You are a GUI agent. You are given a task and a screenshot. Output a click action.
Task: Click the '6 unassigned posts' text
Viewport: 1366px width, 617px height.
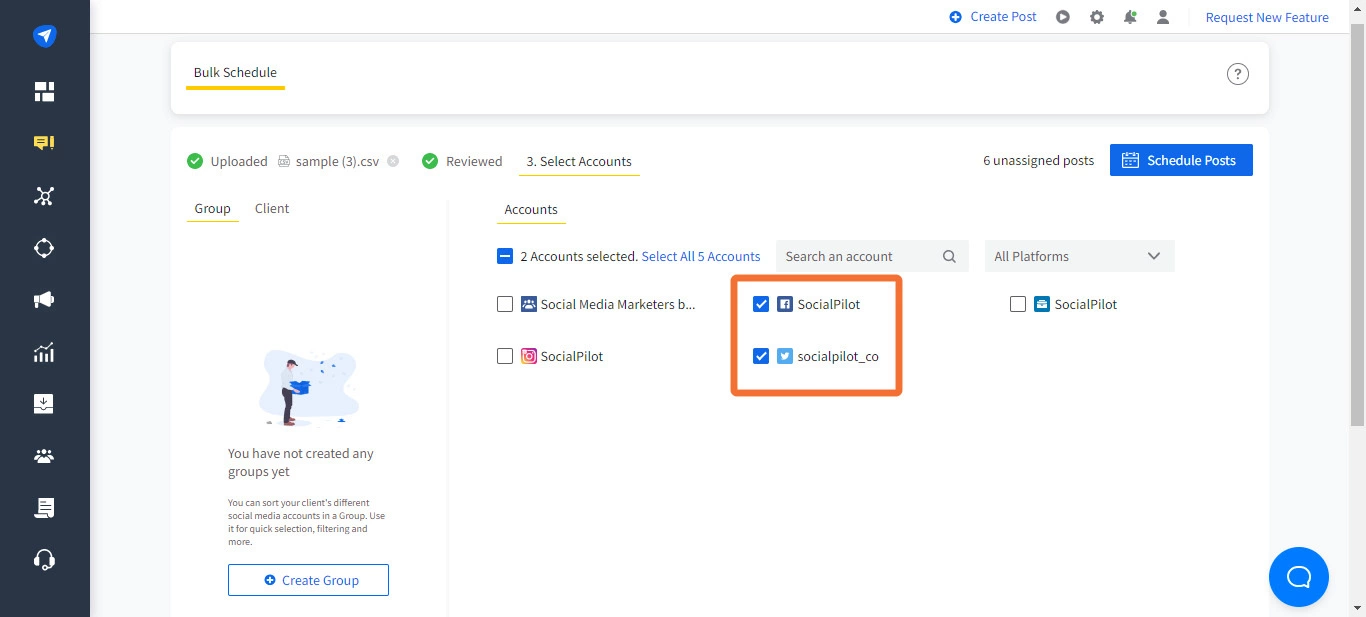[1038, 160]
